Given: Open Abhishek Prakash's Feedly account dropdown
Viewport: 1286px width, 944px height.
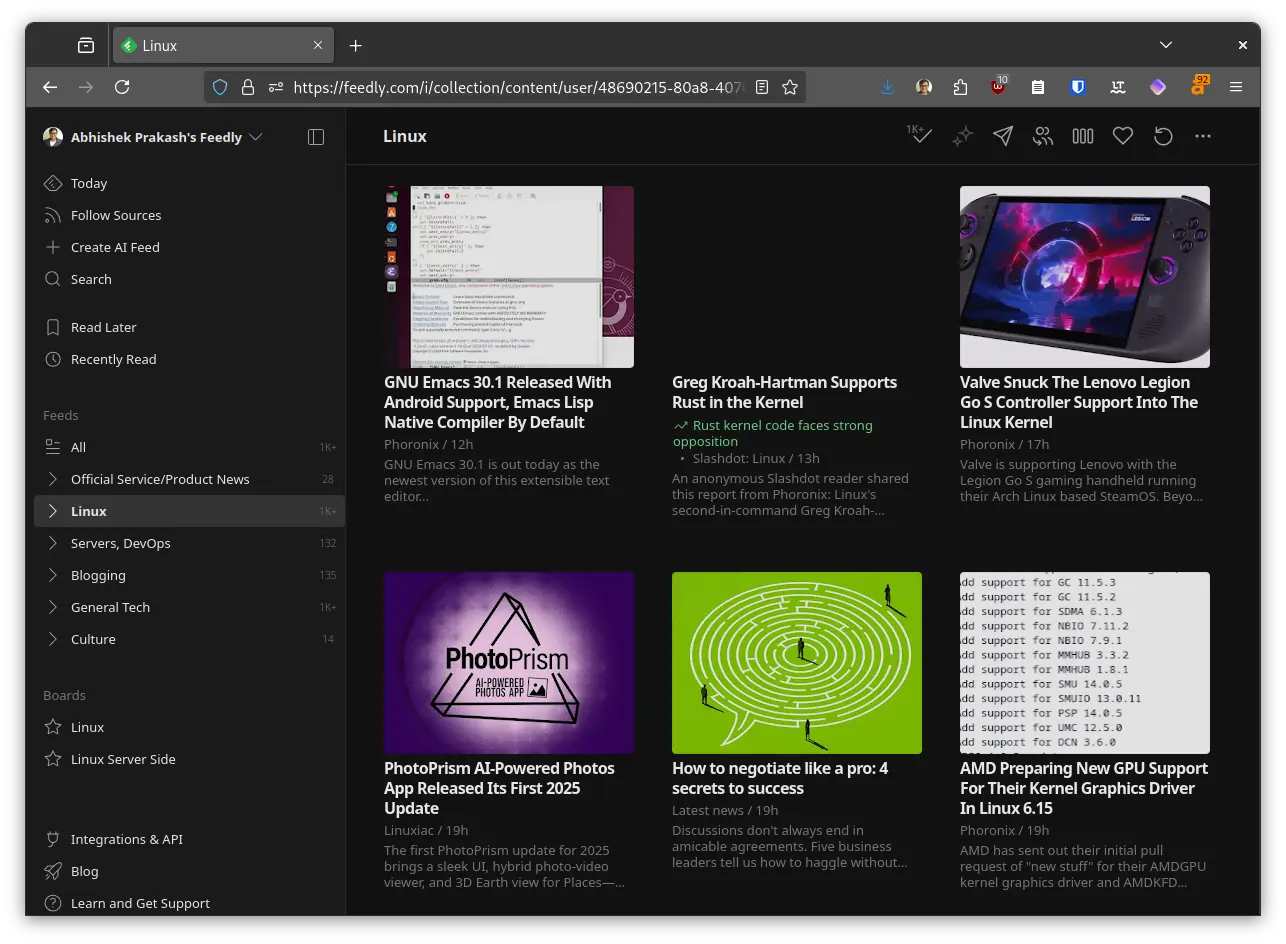Looking at the screenshot, I should pos(153,137).
